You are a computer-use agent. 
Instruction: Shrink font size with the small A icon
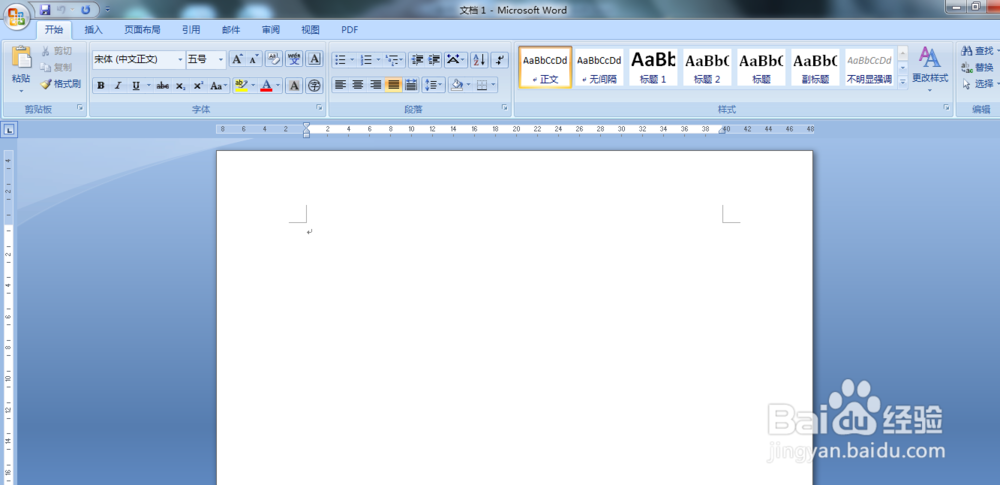click(x=253, y=59)
